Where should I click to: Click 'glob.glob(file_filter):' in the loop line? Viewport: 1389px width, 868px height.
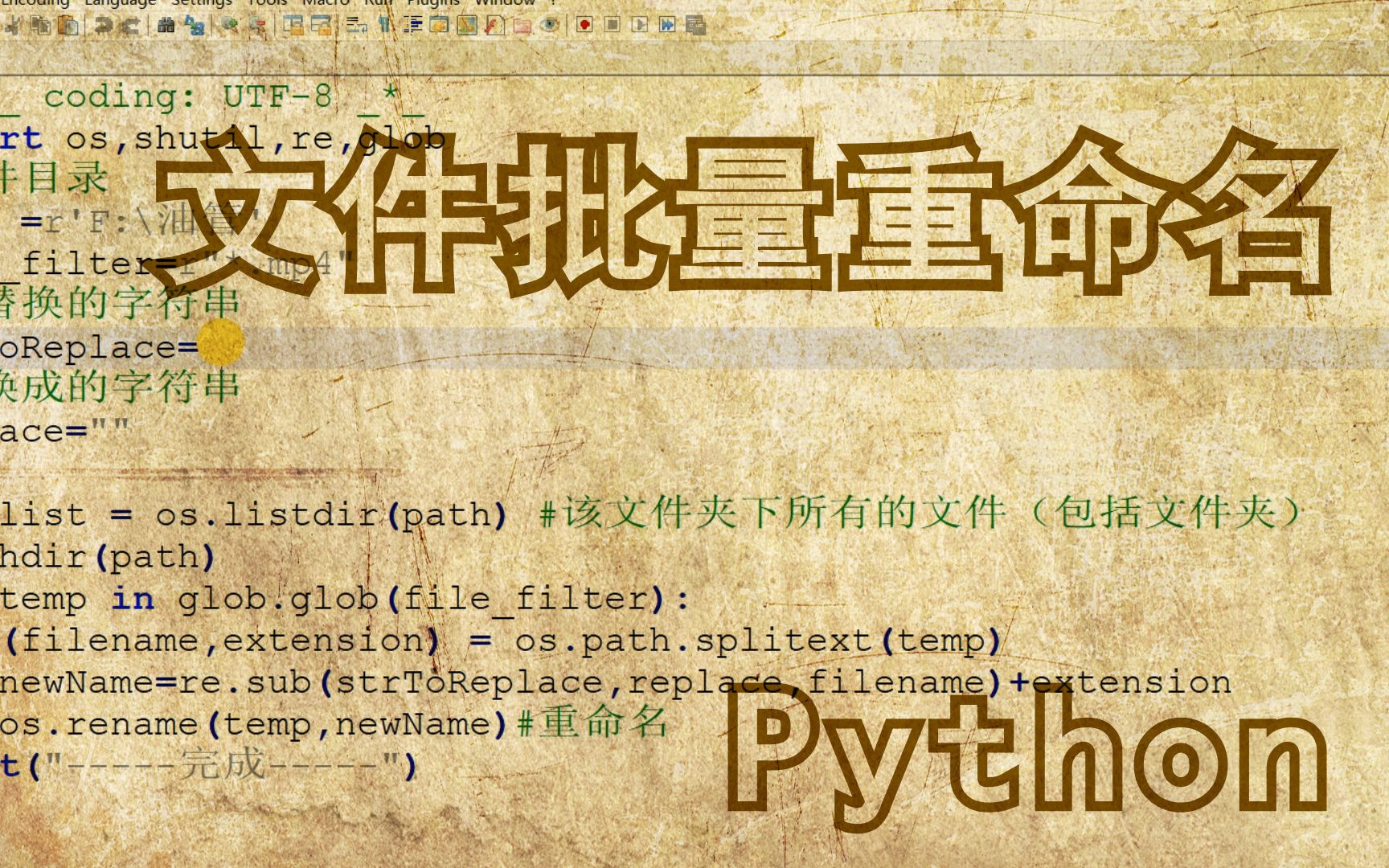(x=433, y=600)
